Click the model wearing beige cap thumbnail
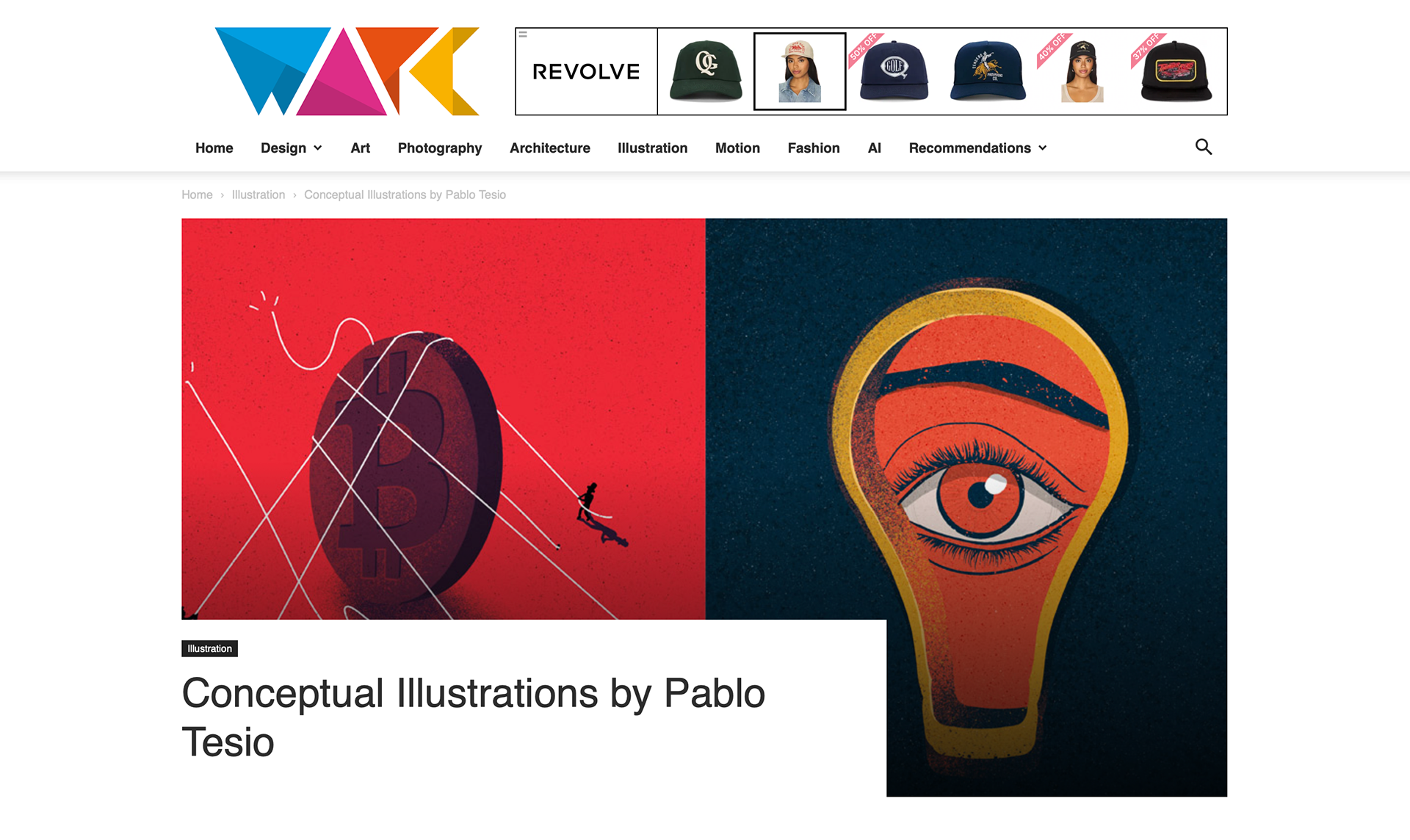The width and height of the screenshot is (1410, 840). pos(800,71)
